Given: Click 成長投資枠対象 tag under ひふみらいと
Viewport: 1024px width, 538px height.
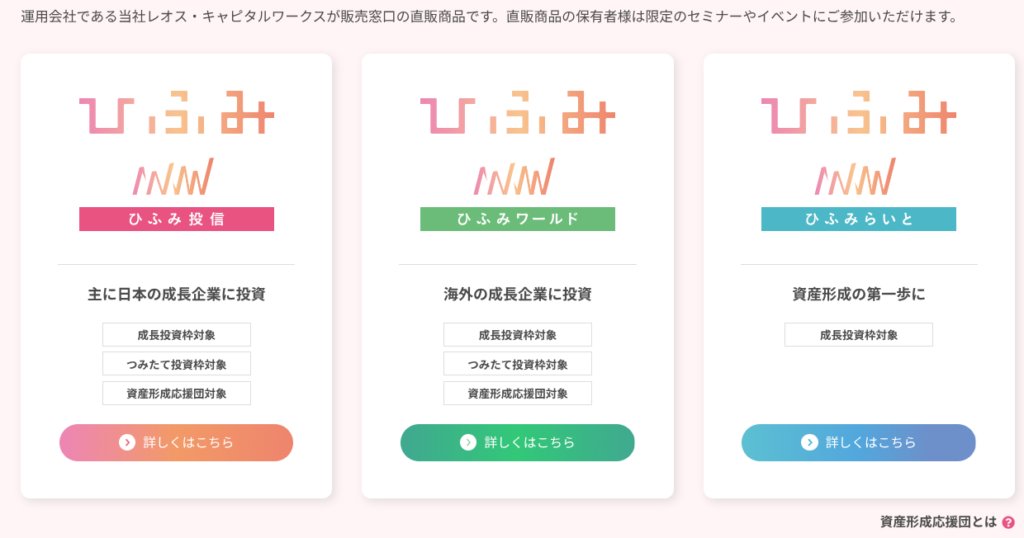Looking at the screenshot, I should coord(858,335).
